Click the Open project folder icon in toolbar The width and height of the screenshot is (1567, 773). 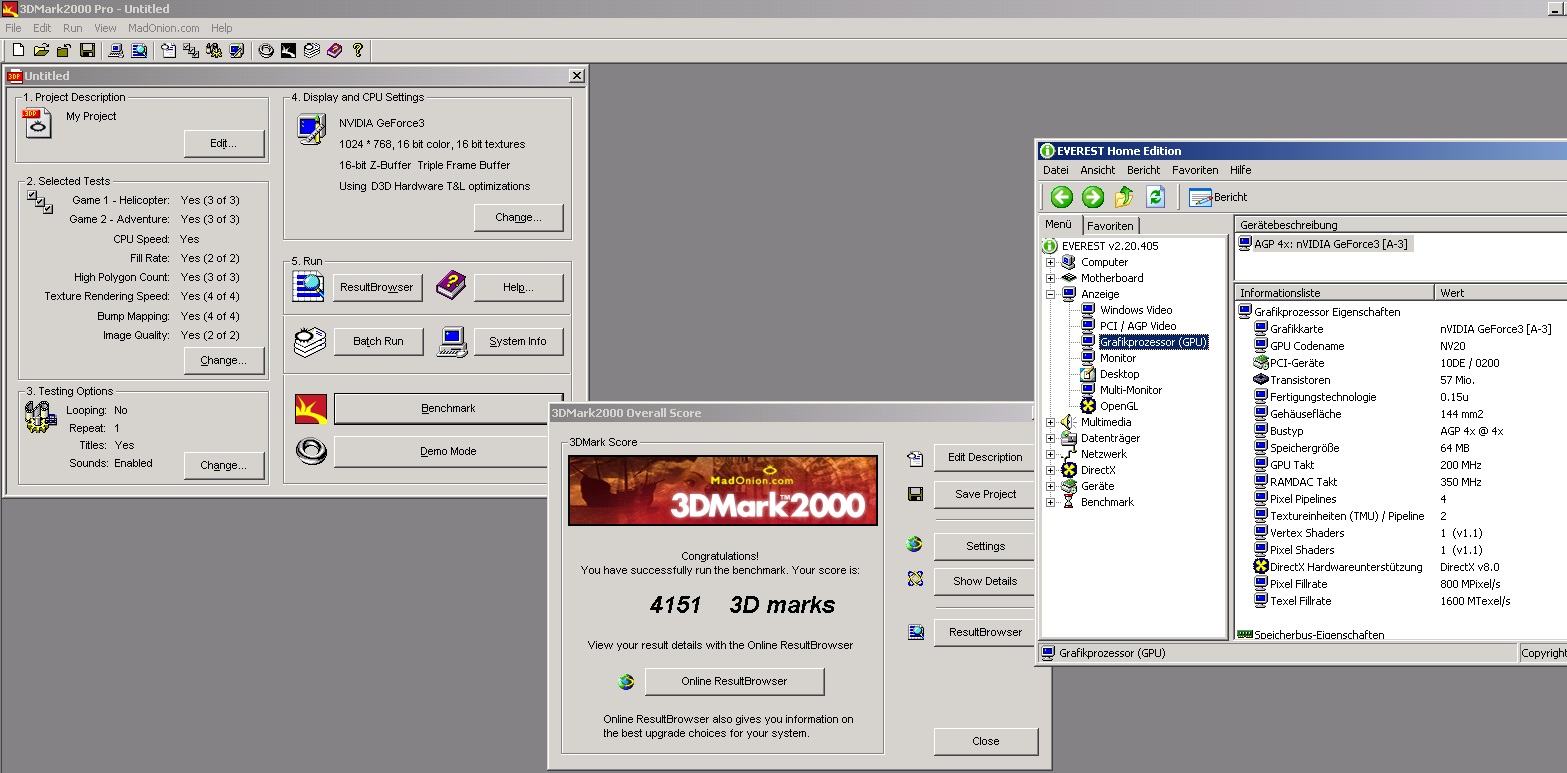[x=42, y=50]
